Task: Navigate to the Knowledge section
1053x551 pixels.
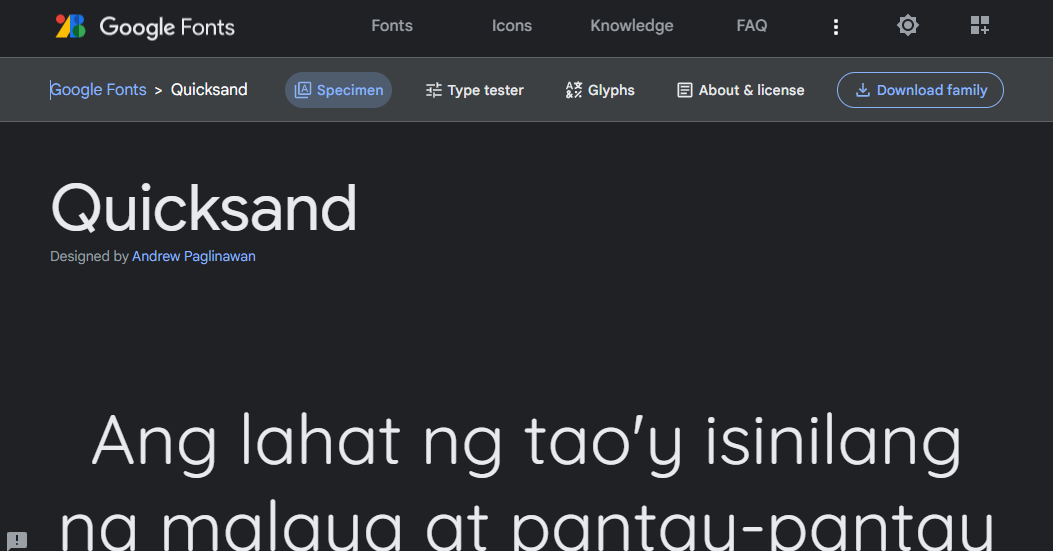Action: click(x=631, y=26)
